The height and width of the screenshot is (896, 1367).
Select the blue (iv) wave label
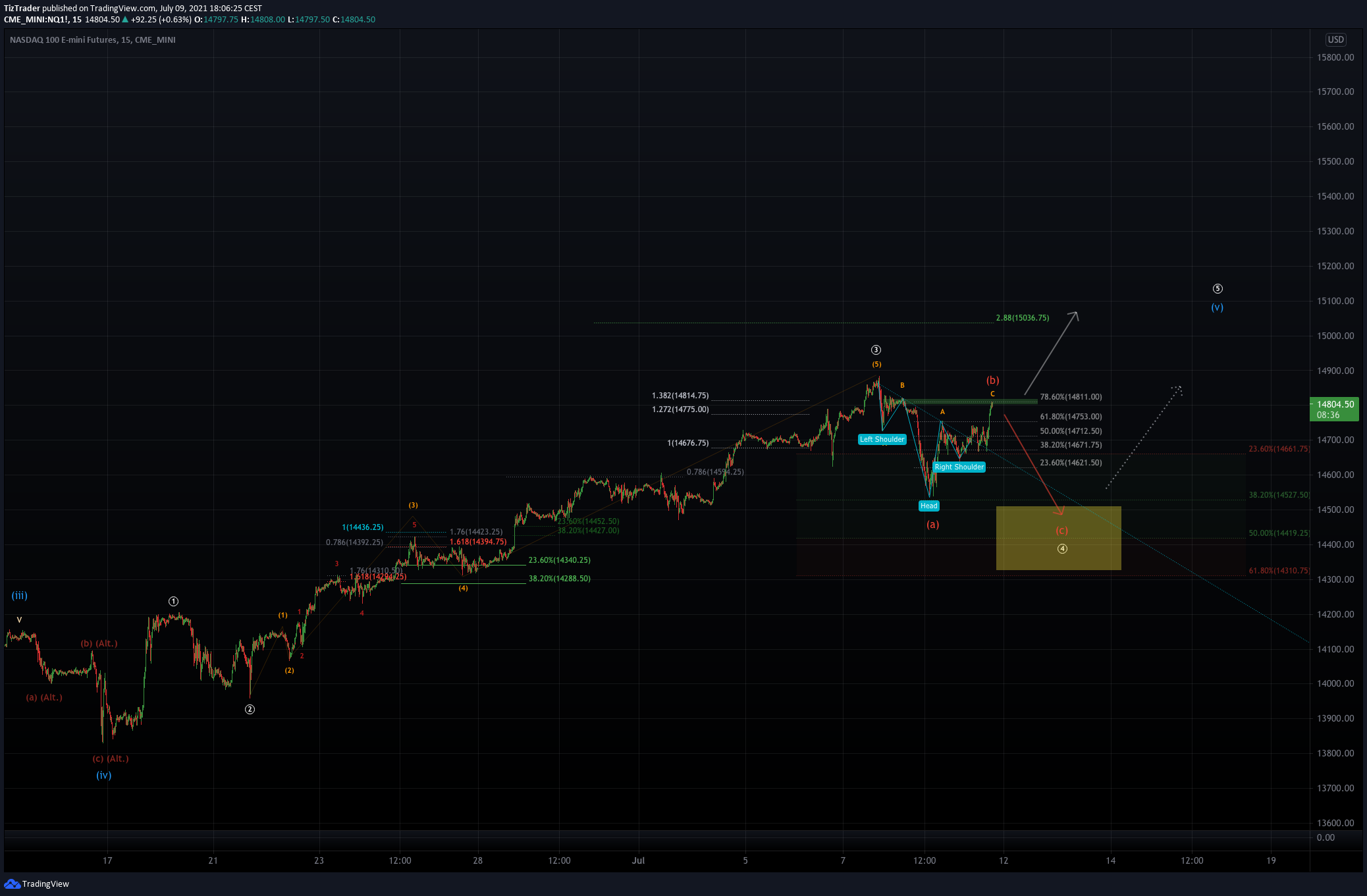click(x=103, y=775)
